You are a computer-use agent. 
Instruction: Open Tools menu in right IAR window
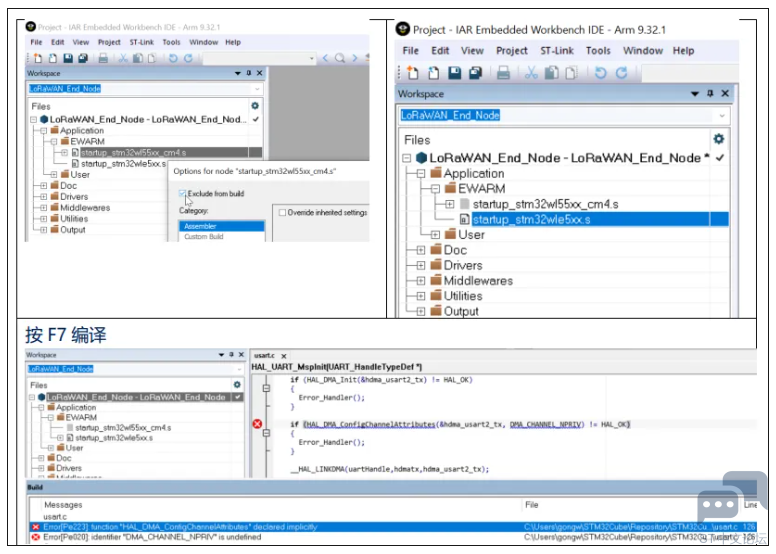point(598,50)
